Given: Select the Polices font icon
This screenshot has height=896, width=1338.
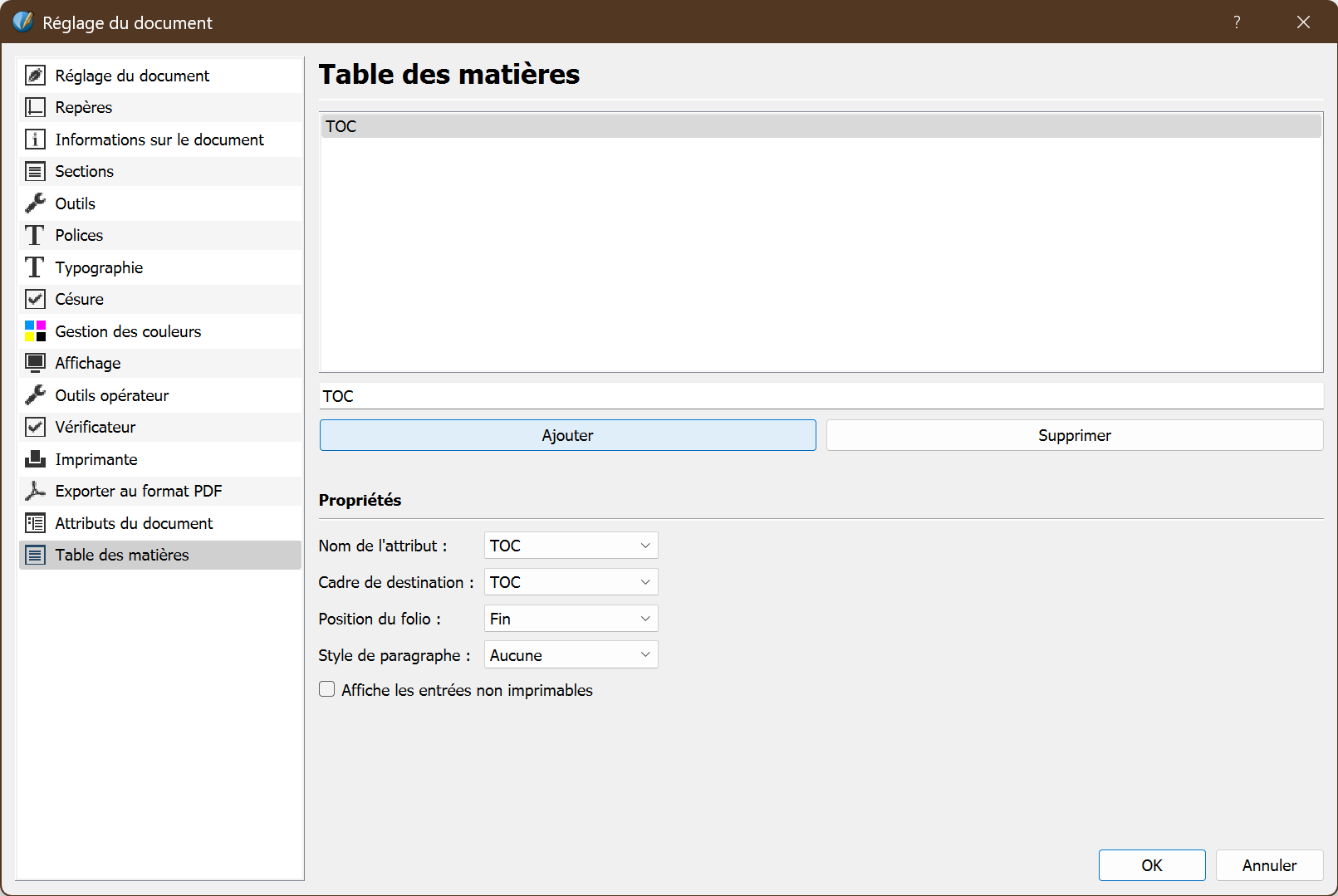Looking at the screenshot, I should (35, 235).
